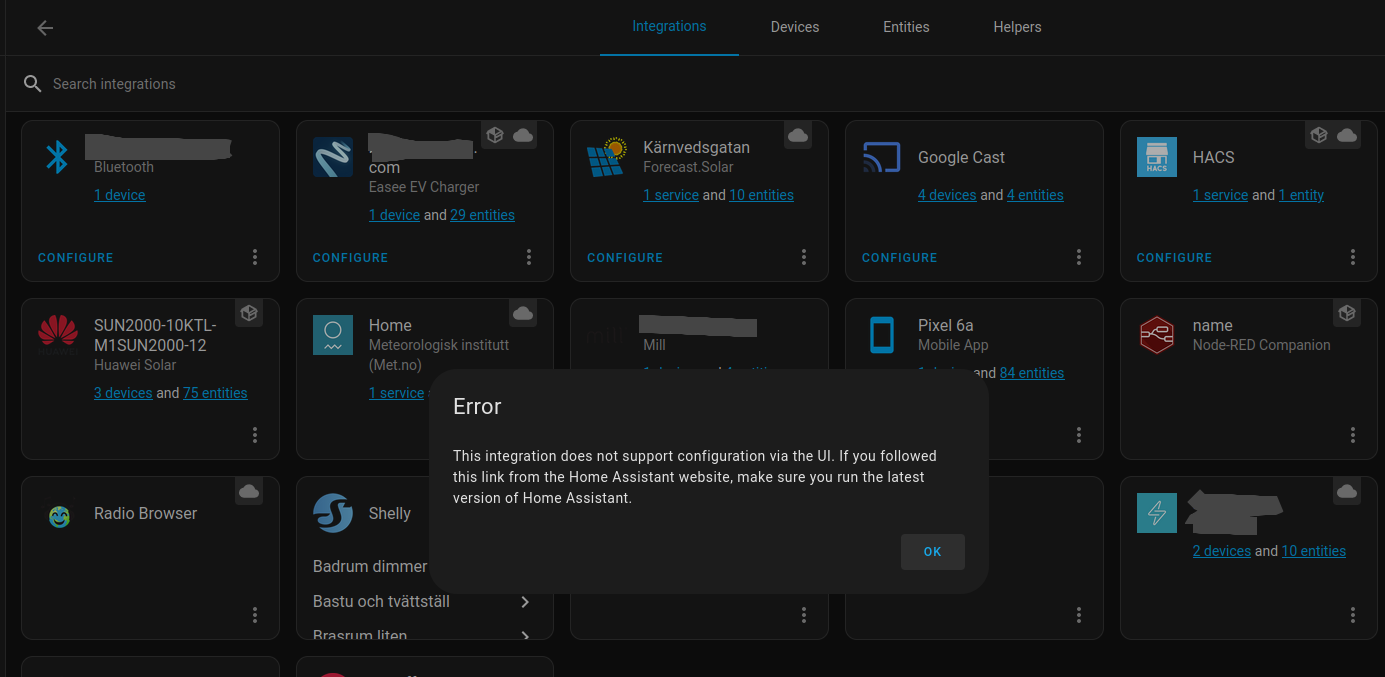Open the Huawei Solar card three-dot menu
Viewport: 1385px width, 677px height.
coord(255,435)
